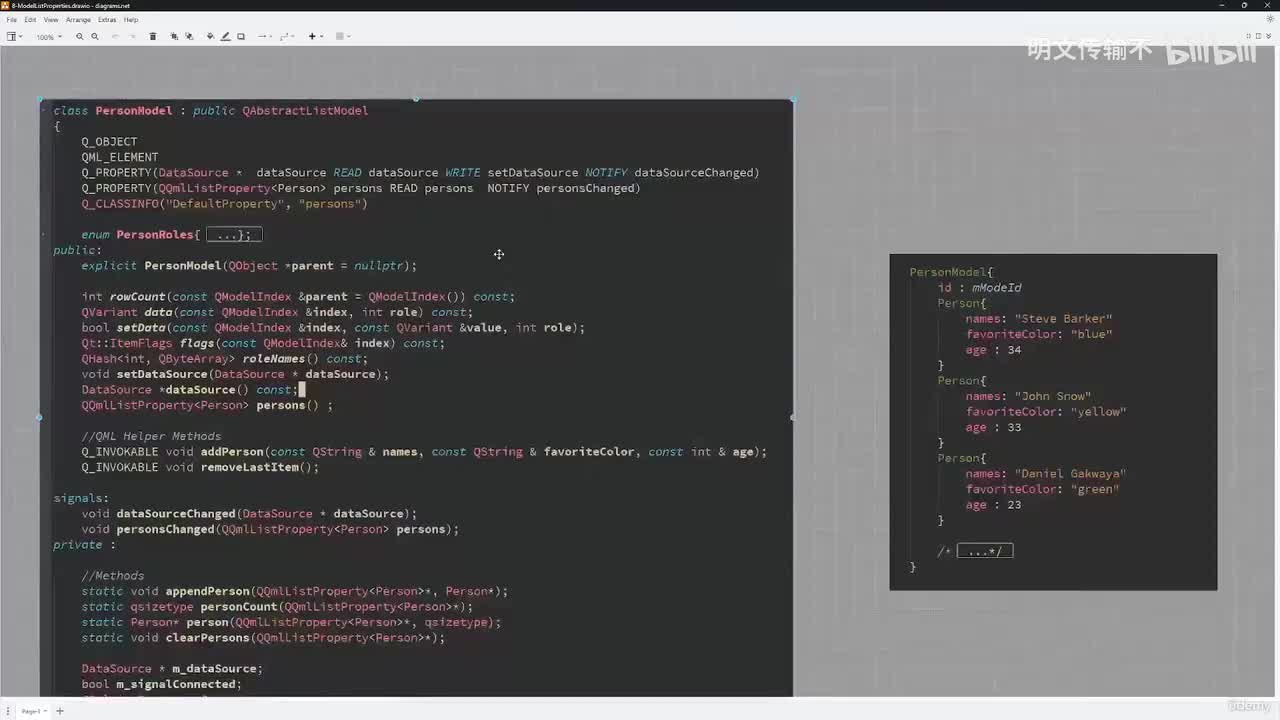The height and width of the screenshot is (720, 1280).
Task: Select the Page-1 tab
Action: (x=31, y=711)
